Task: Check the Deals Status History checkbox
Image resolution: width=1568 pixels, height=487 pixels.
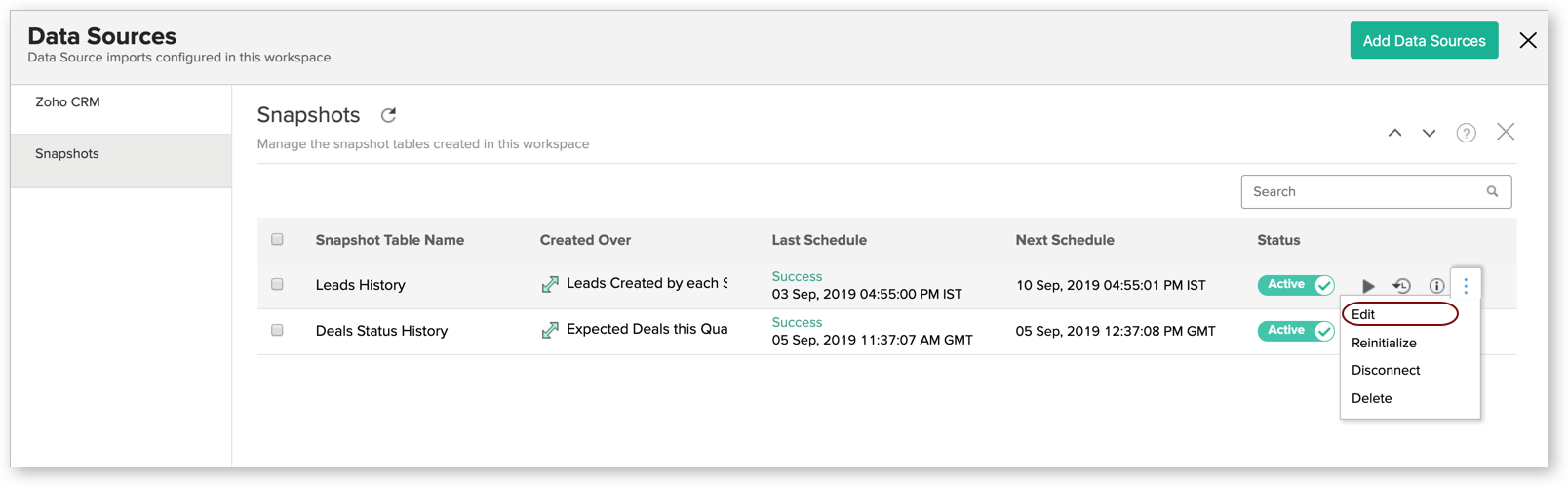Action: 277,330
